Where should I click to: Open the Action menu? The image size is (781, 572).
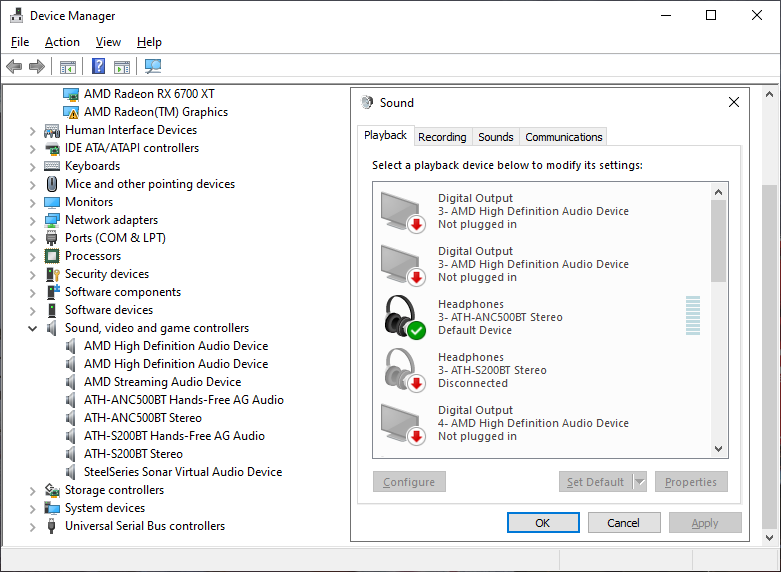point(62,42)
